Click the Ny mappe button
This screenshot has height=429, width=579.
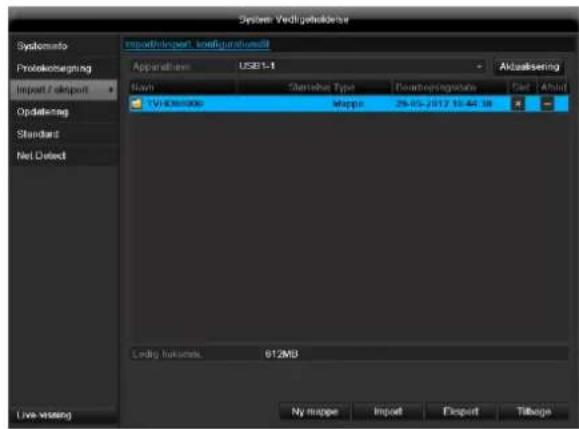pyautogui.click(x=314, y=411)
